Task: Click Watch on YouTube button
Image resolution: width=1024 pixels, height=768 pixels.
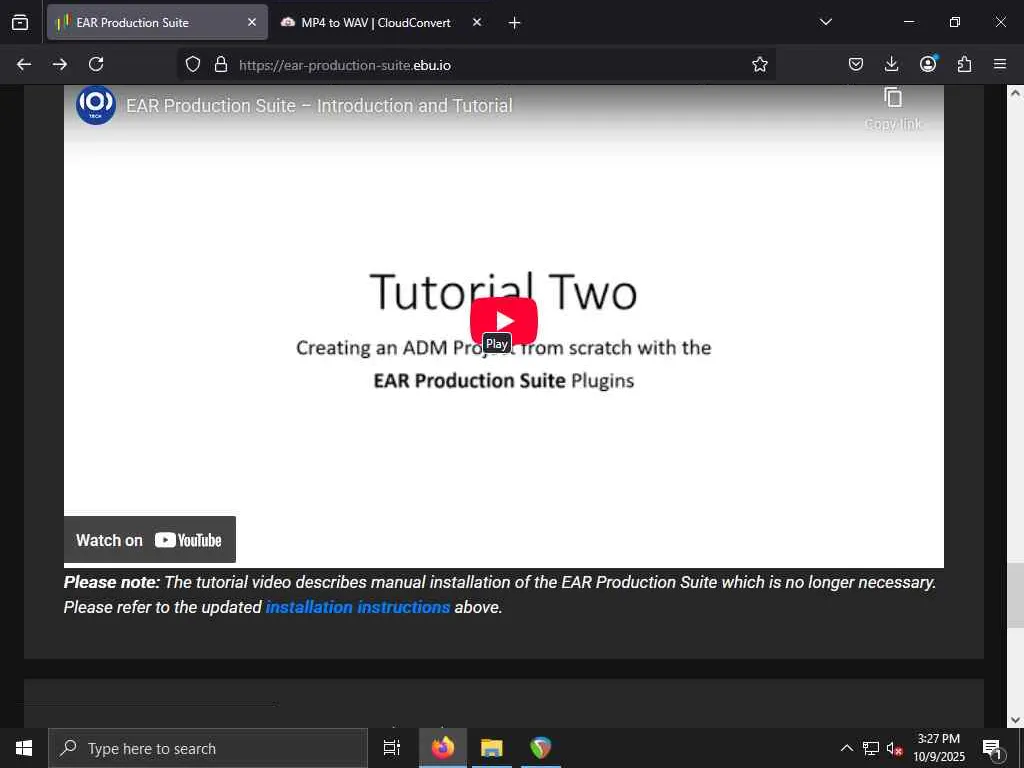Action: [x=150, y=539]
